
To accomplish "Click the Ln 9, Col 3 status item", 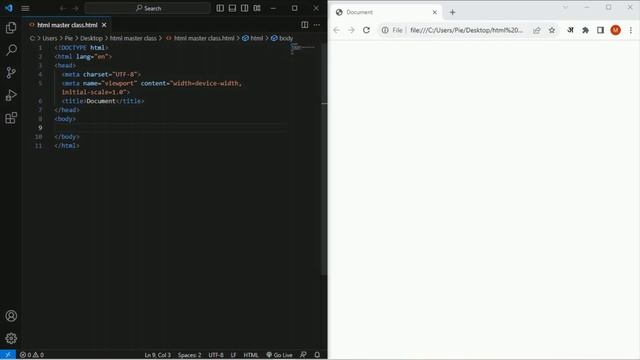I will (158, 355).
